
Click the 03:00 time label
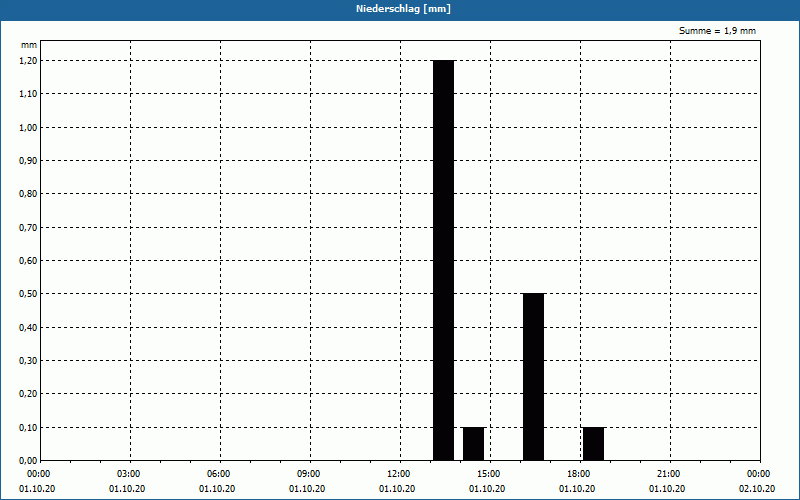pyautogui.click(x=129, y=474)
